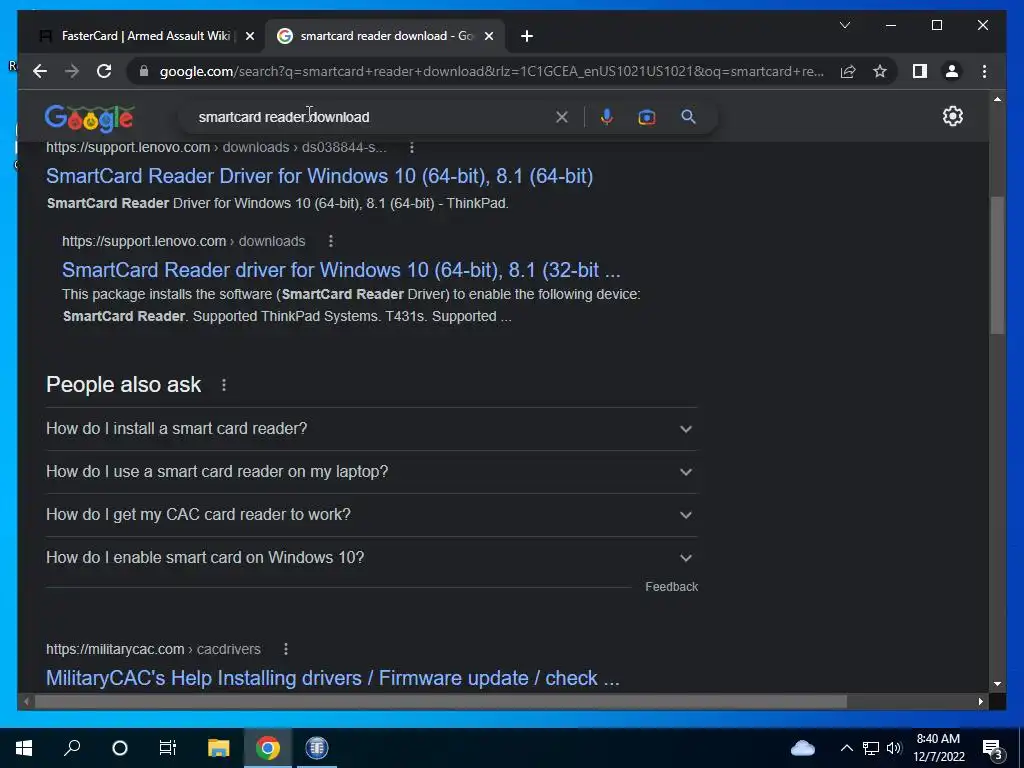Screen dimensions: 1024x768
Task: Open more options for militarycac result
Action: [285, 649]
